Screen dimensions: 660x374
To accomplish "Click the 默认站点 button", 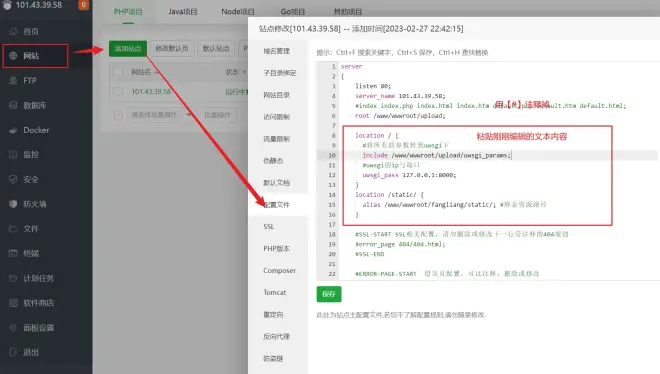I will coord(216,48).
